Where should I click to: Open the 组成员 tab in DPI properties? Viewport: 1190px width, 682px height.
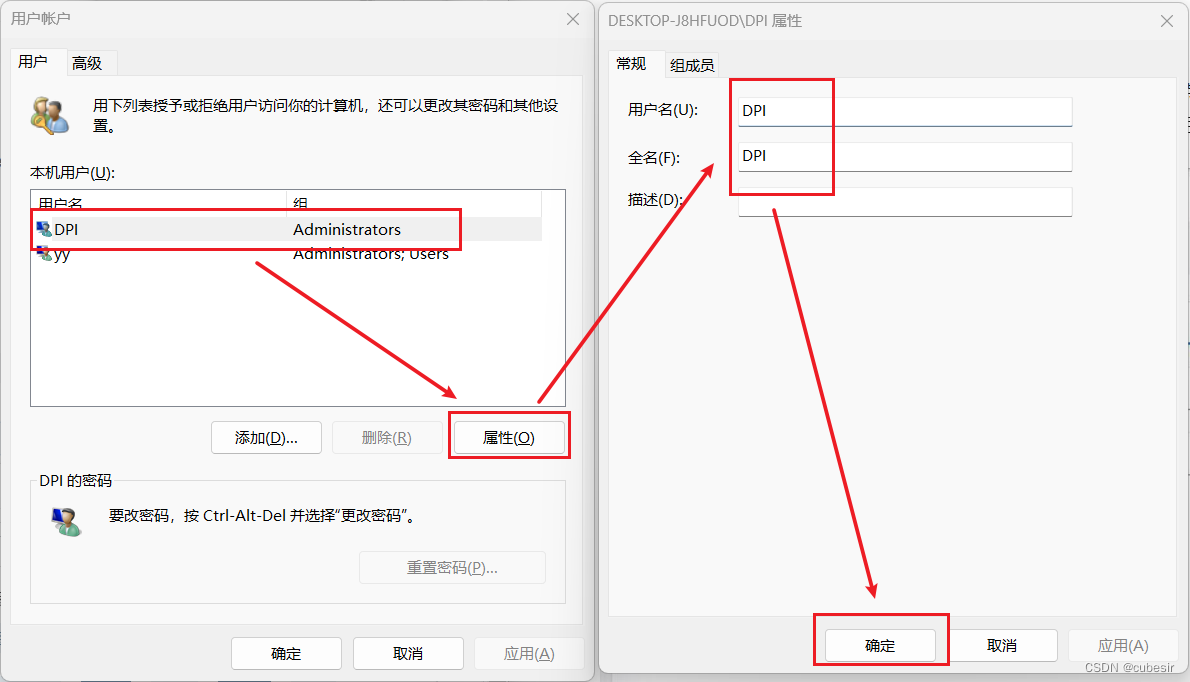pos(691,66)
